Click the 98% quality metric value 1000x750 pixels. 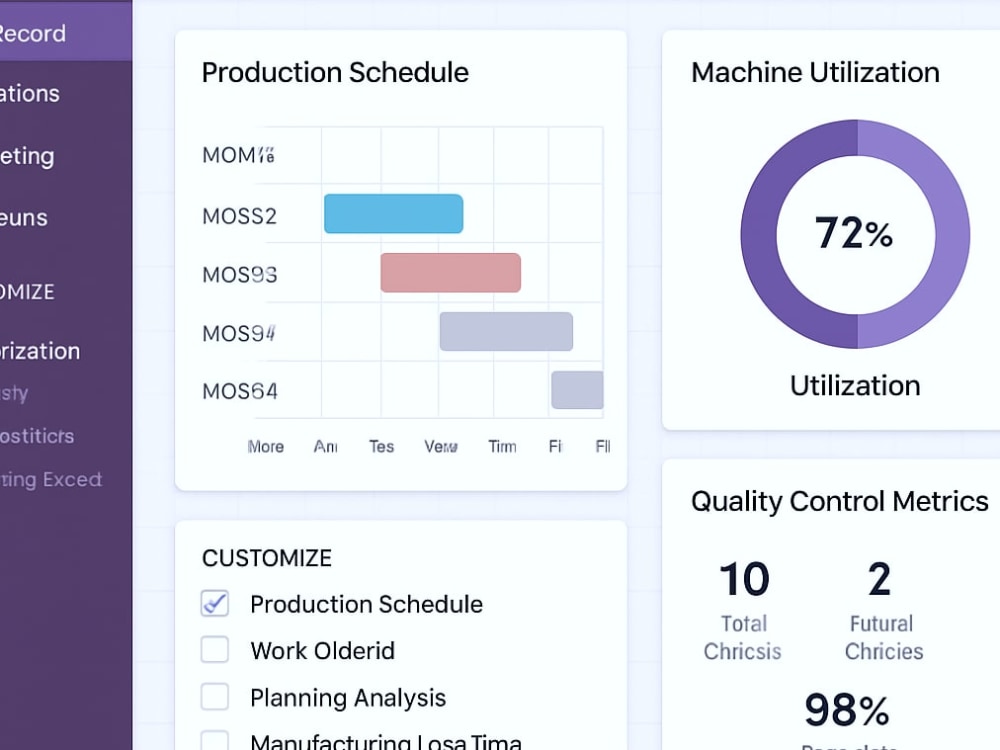[847, 709]
